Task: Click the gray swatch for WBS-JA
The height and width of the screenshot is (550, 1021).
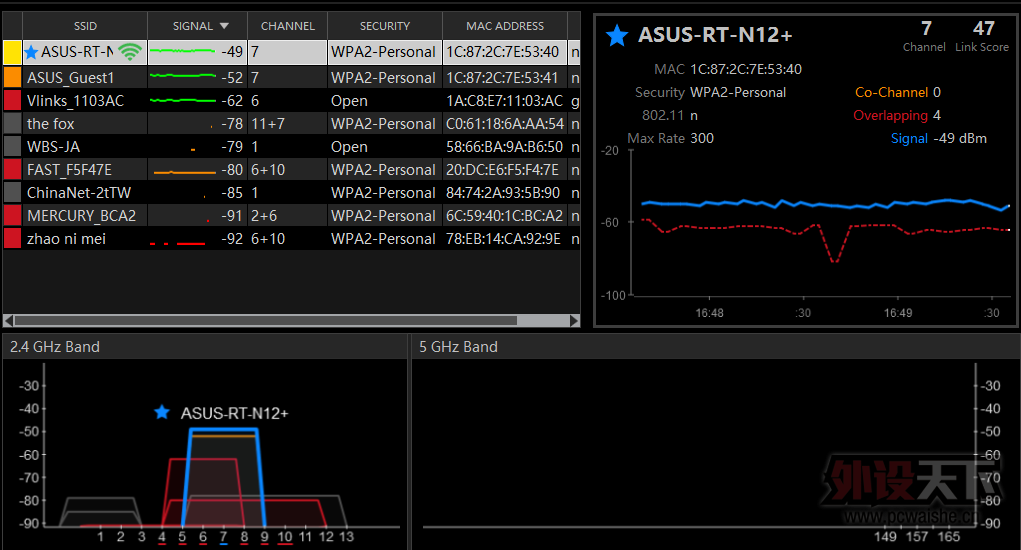Action: pos(12,146)
